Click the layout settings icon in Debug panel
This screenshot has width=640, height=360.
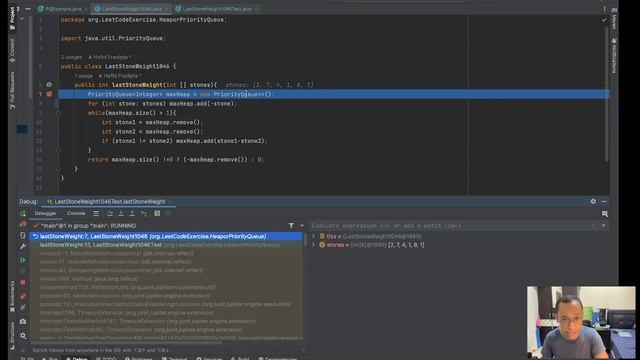click(x=605, y=213)
